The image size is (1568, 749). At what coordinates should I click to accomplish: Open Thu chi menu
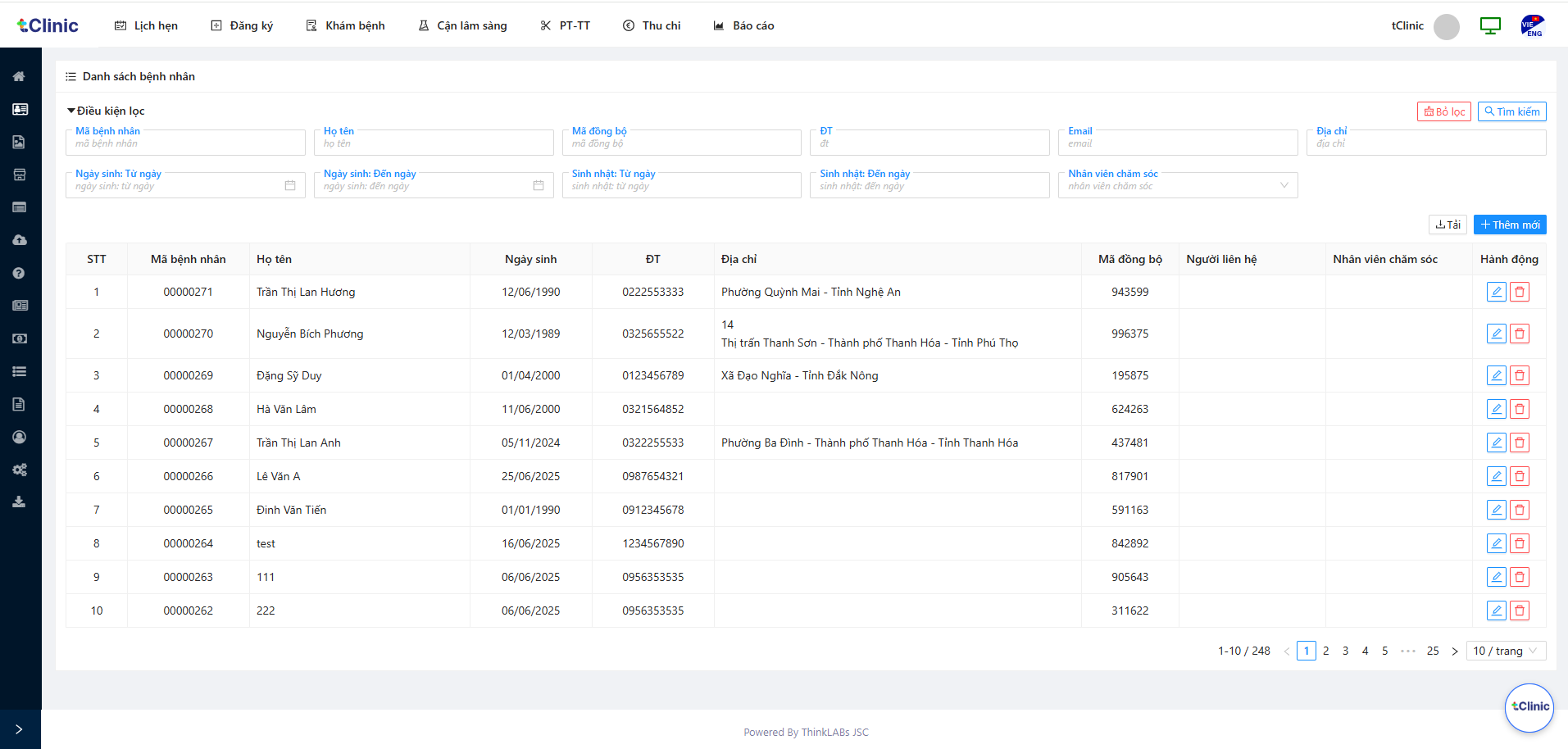click(x=652, y=25)
